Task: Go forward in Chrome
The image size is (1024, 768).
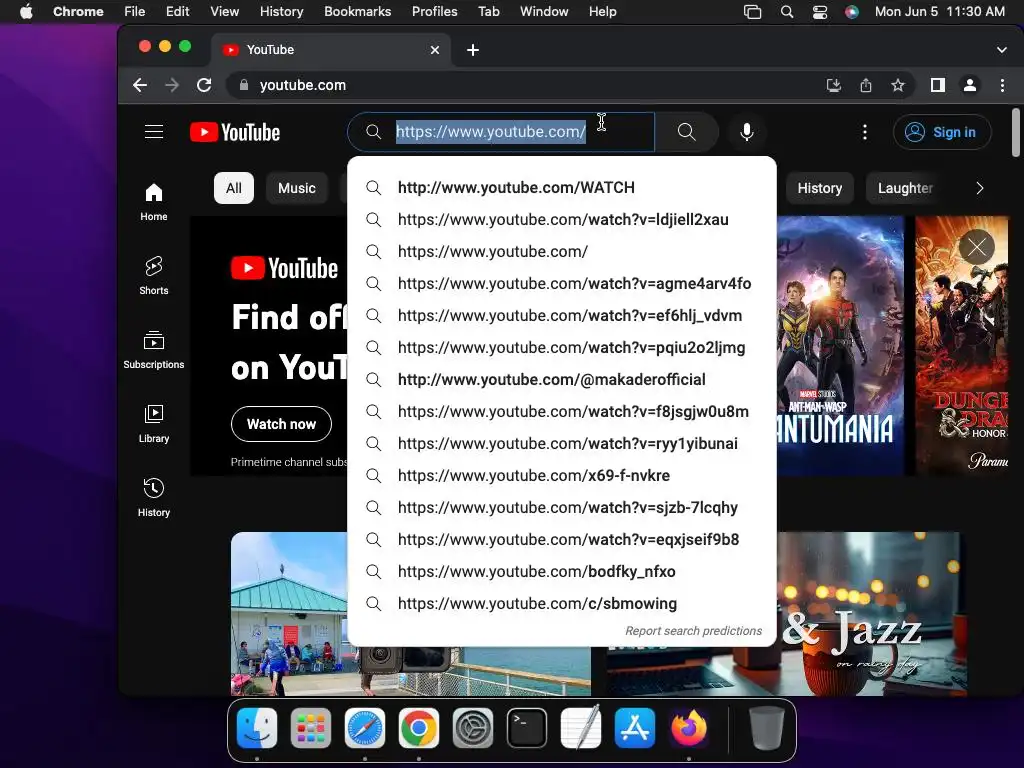Action: click(x=172, y=85)
